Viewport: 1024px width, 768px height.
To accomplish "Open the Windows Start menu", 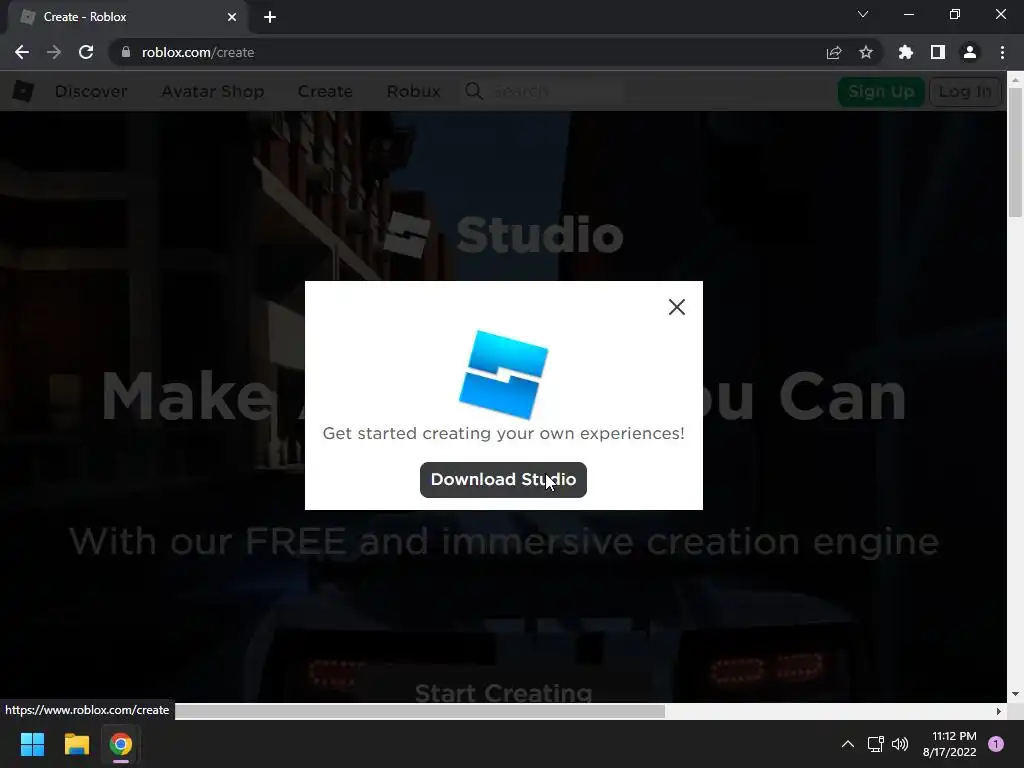I will pos(32,744).
